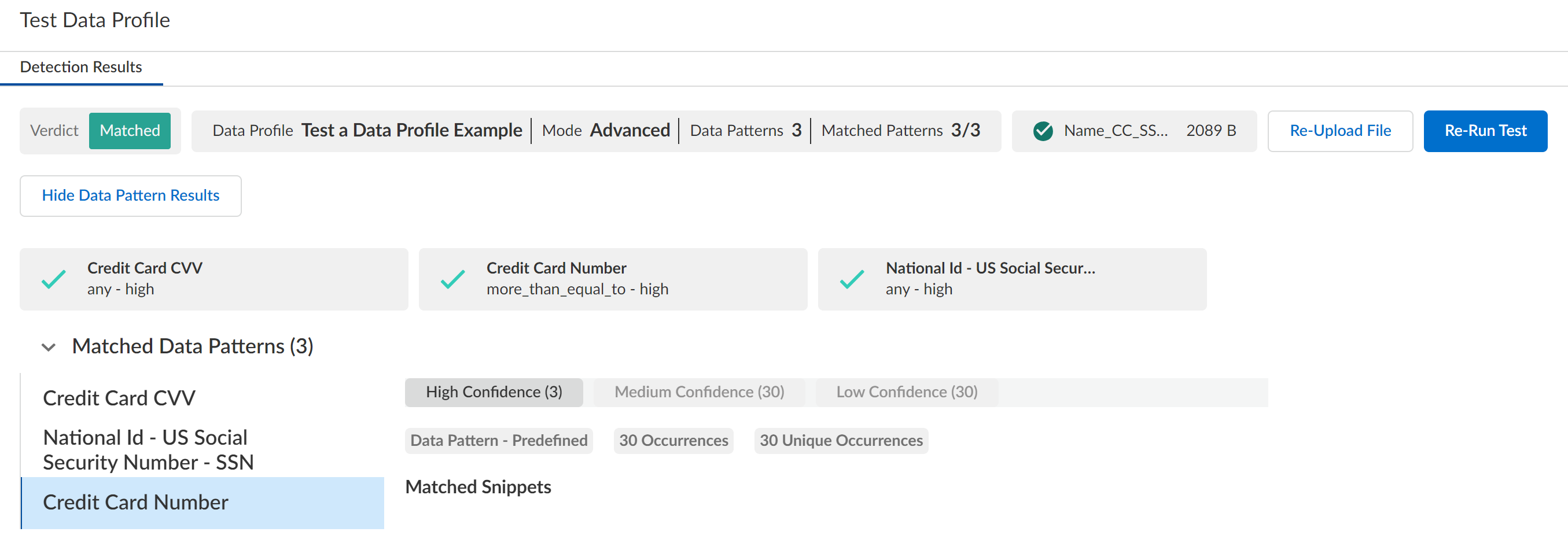Click the Credit Card CVV checkmark icon

click(54, 279)
